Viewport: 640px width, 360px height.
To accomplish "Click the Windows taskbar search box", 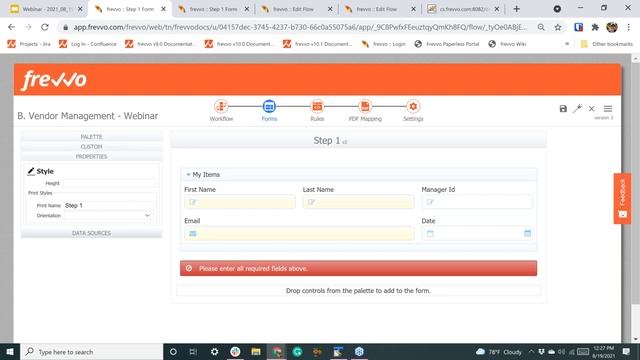I will coord(91,352).
